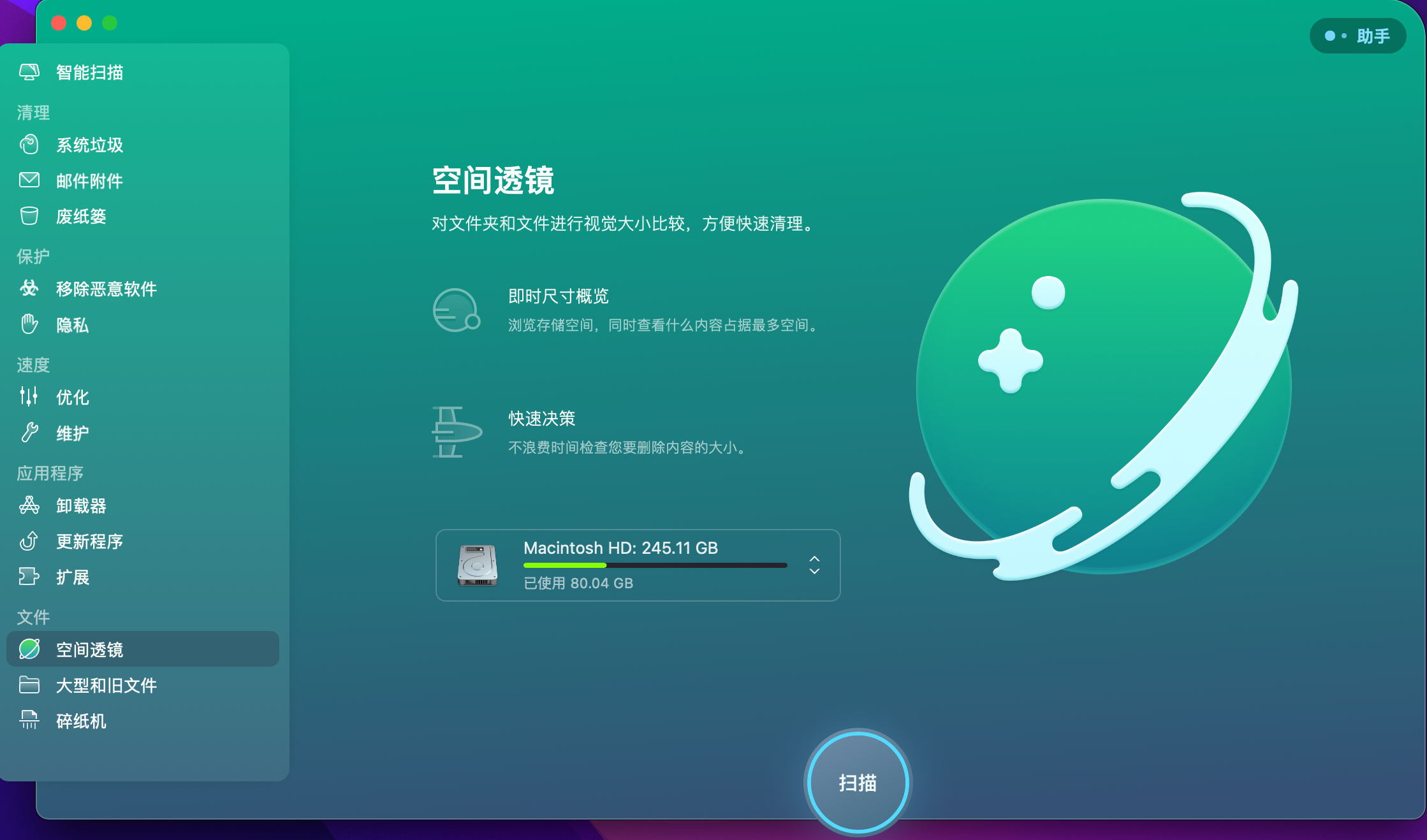Click the Macintosh HD hard drive thumbnail
This screenshot has width=1427, height=840.
coord(478,565)
